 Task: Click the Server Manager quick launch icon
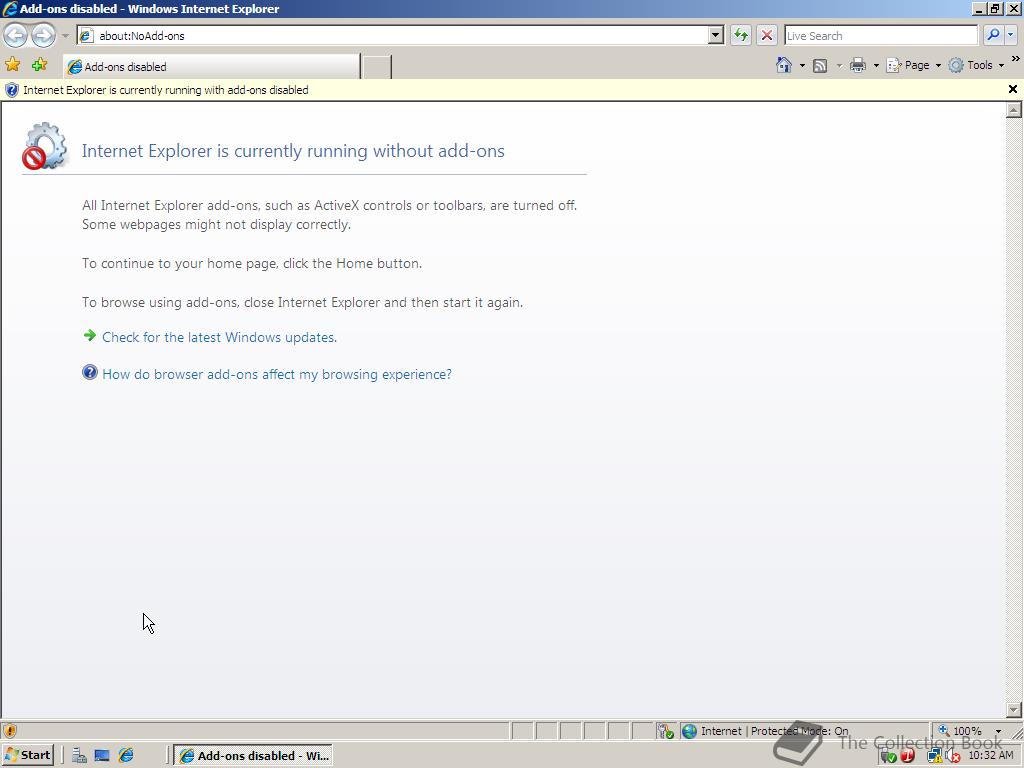pyautogui.click(x=79, y=756)
